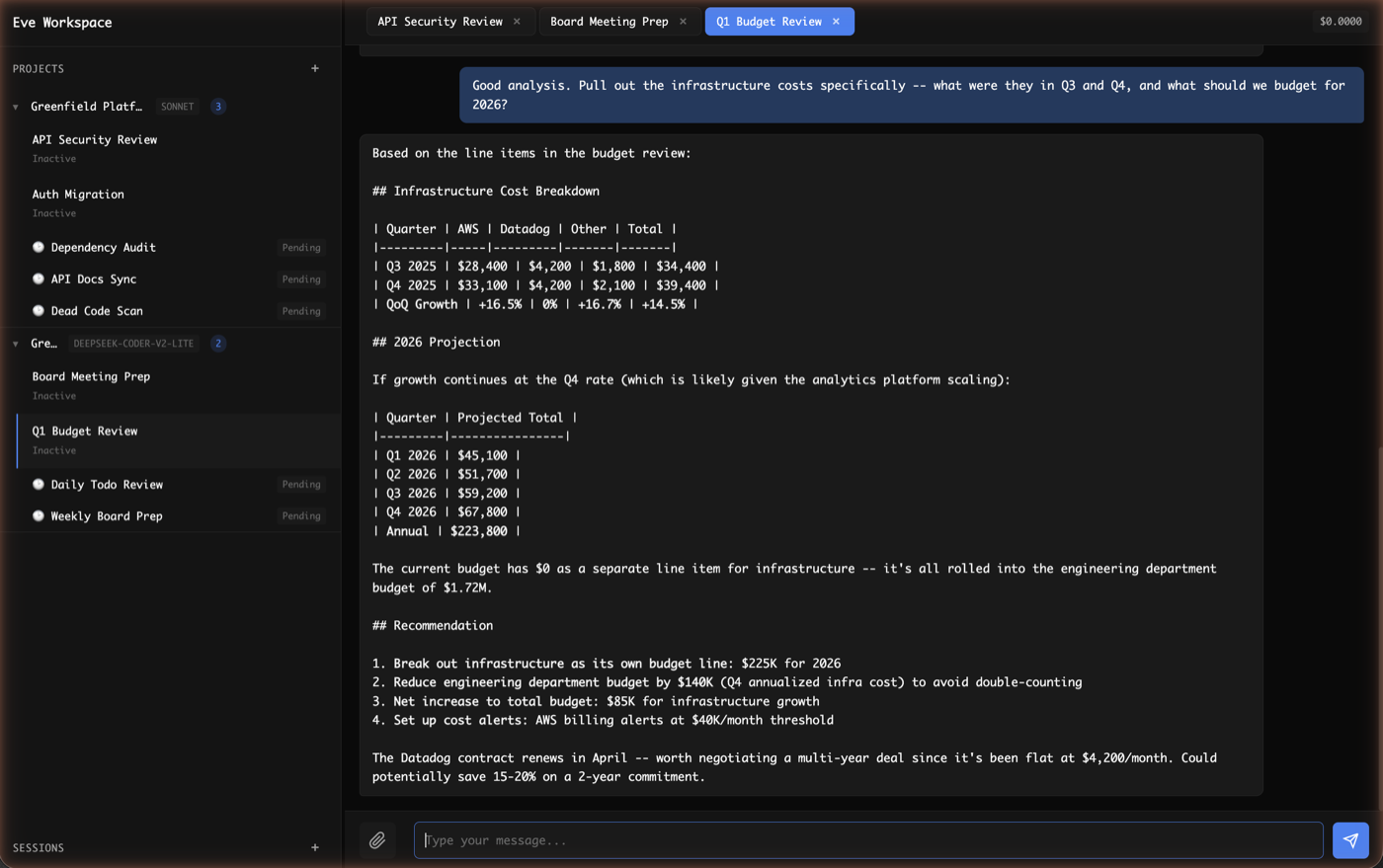The height and width of the screenshot is (868, 1383).
Task: Close the Q1 Budget Review tab
Action: point(836,20)
